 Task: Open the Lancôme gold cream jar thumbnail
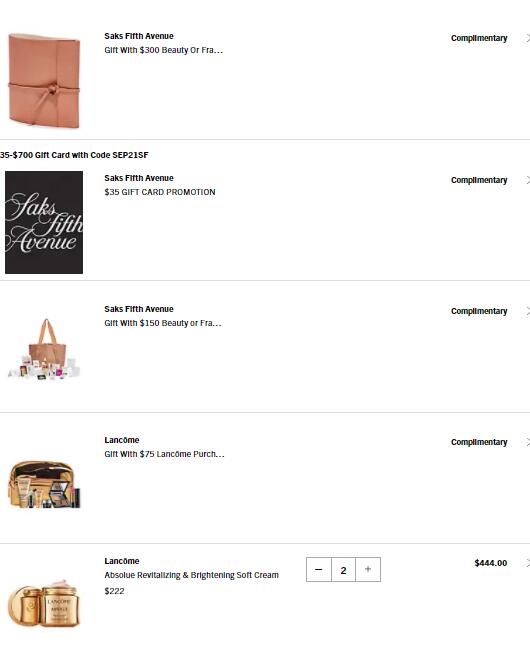(x=44, y=603)
